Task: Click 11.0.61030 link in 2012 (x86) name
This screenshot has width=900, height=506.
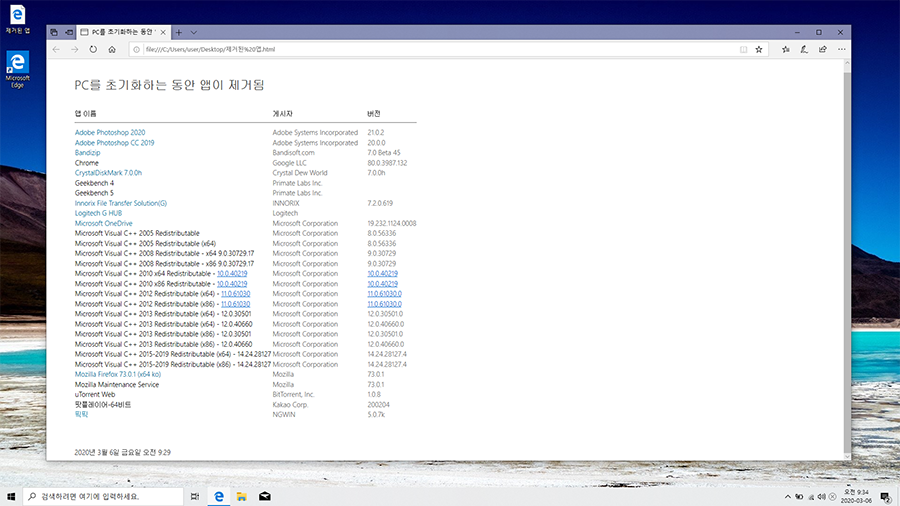Action: tap(235, 304)
